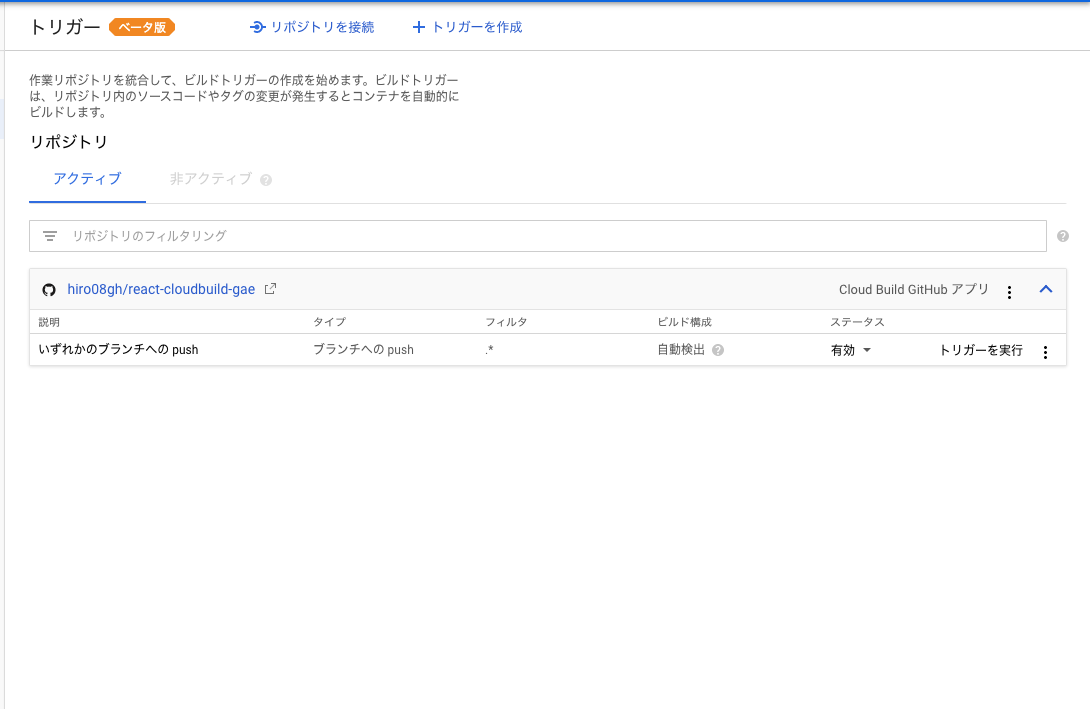
Task: Click リポジトリを接続 link
Action: click(322, 27)
